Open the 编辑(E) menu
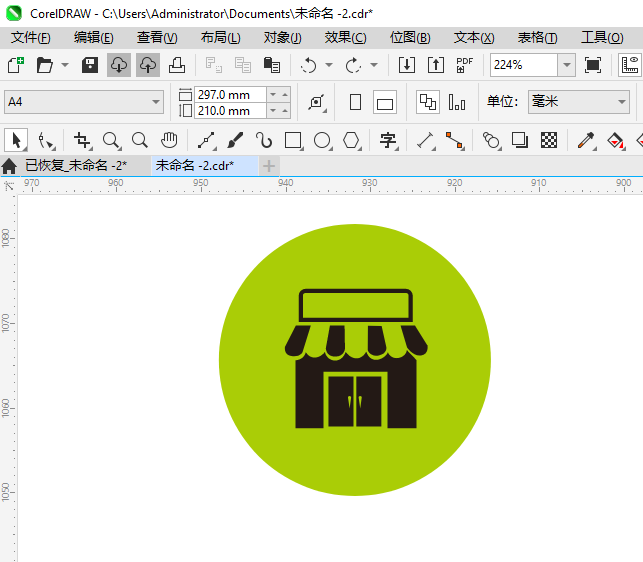Screen dimensions: 643x562 [x=93, y=38]
